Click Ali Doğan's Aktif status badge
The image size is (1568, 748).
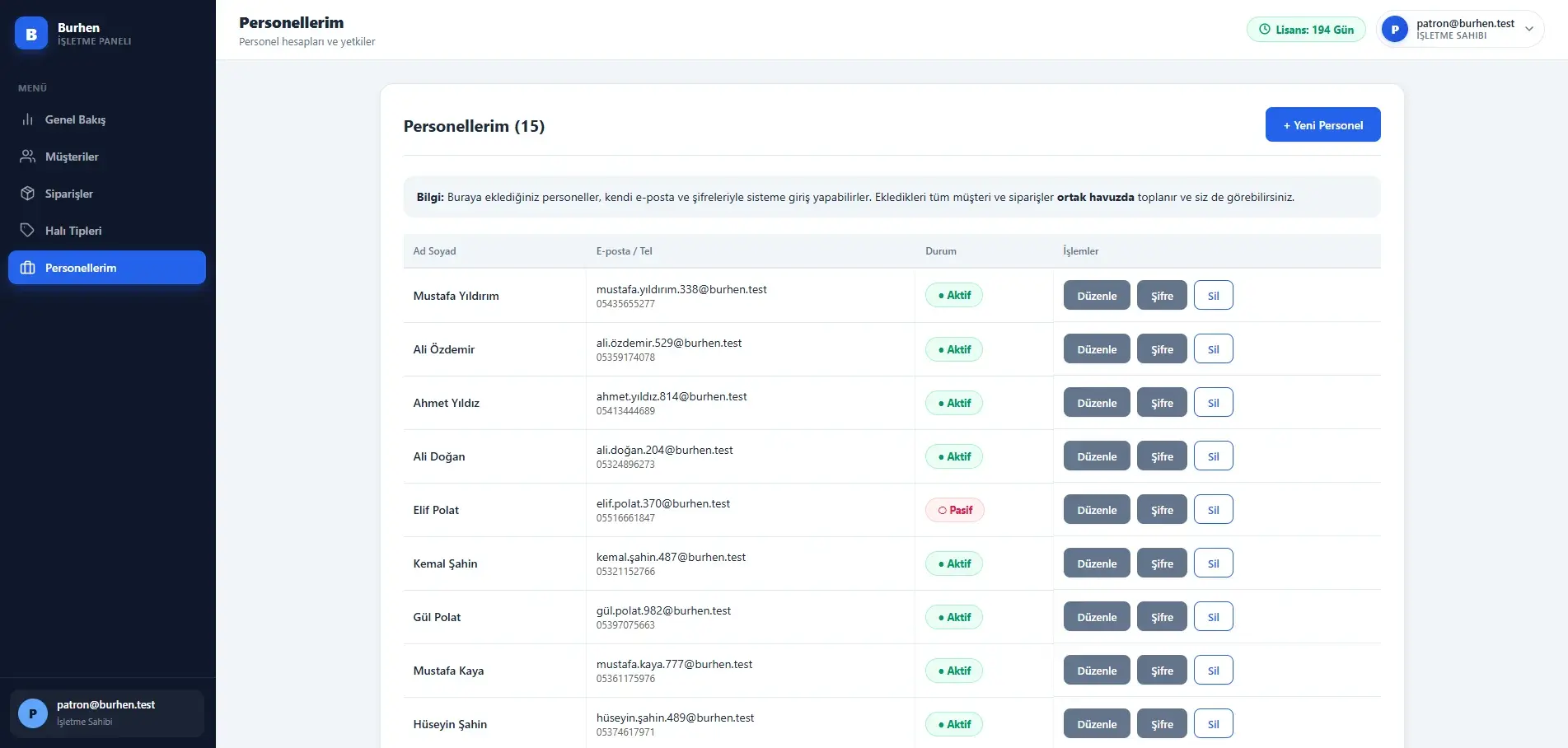pos(954,456)
